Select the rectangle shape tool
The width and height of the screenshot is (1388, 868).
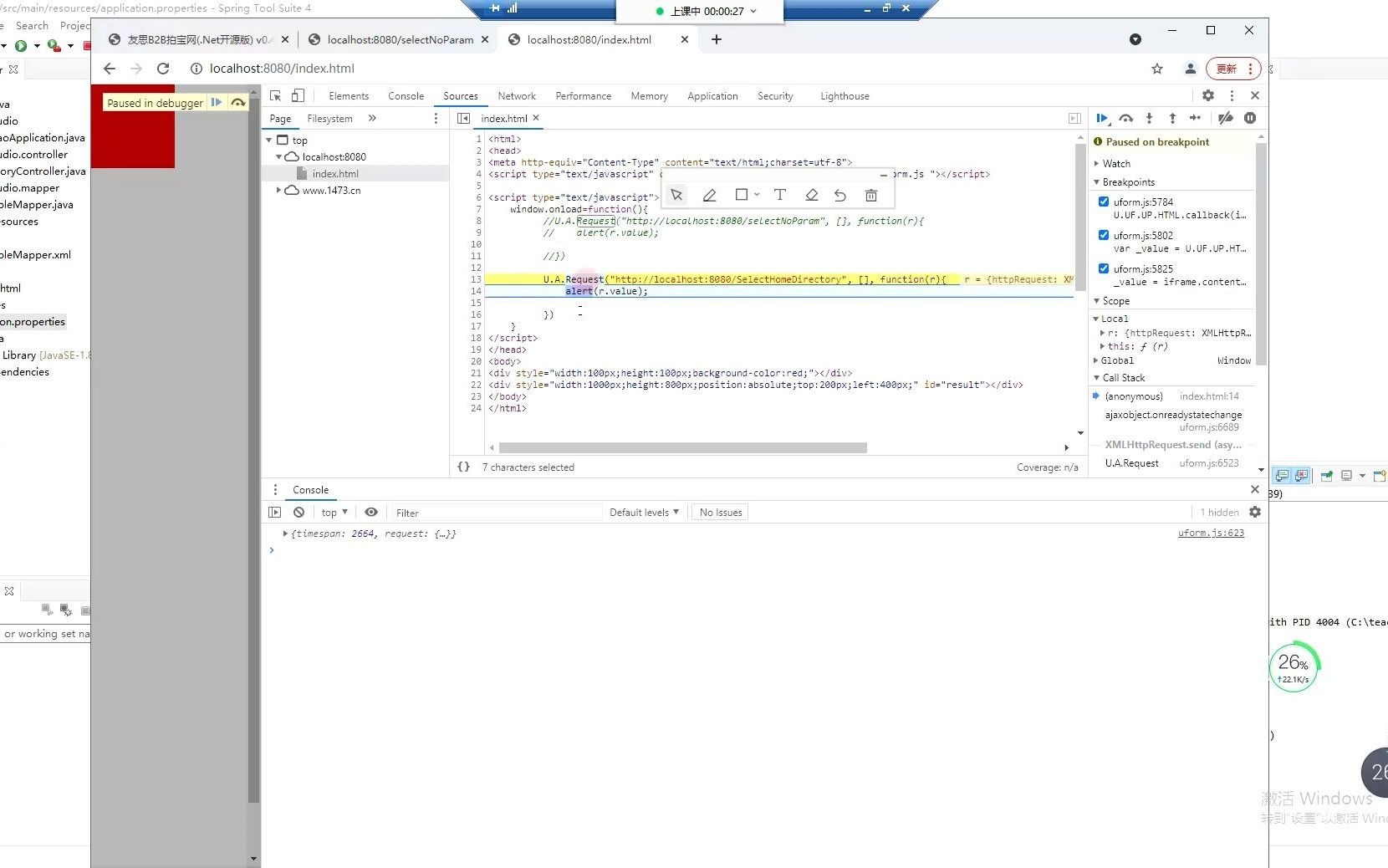click(x=741, y=195)
